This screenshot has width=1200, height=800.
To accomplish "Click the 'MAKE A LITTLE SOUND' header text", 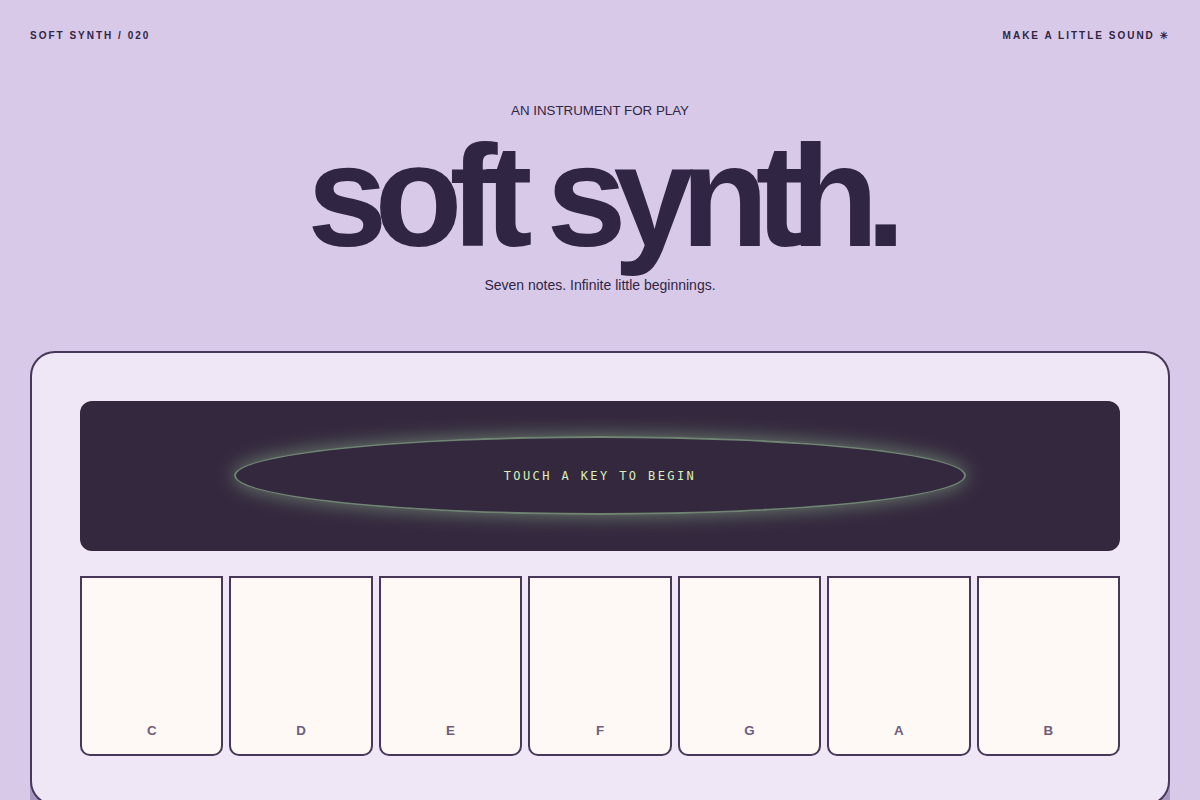I will pyautogui.click(x=1085, y=35).
